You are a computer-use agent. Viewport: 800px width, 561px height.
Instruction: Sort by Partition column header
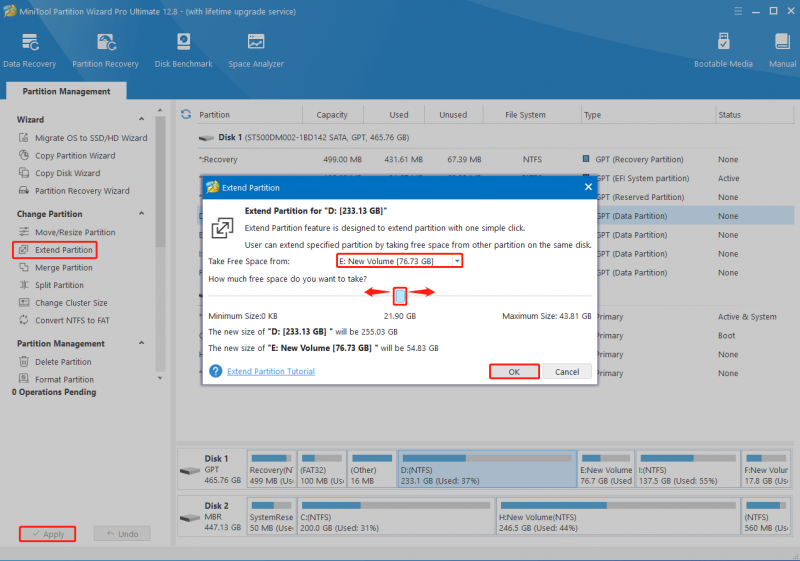pyautogui.click(x=248, y=115)
